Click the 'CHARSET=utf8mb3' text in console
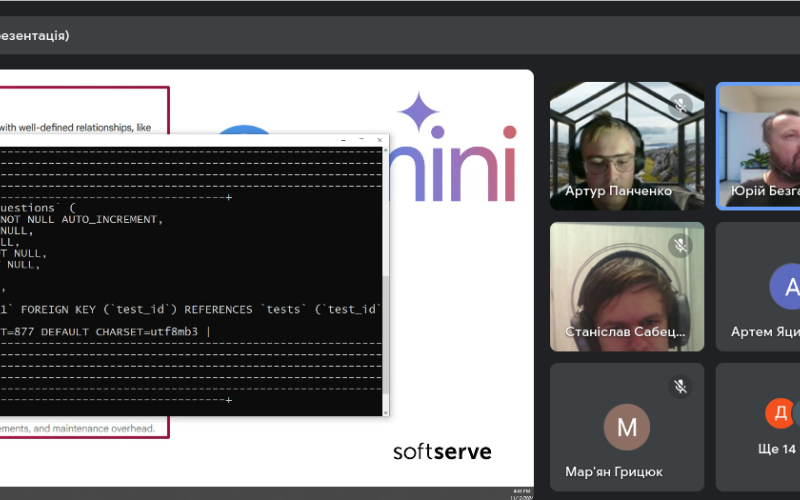Viewport: 800px width, 500px height. tap(146, 332)
